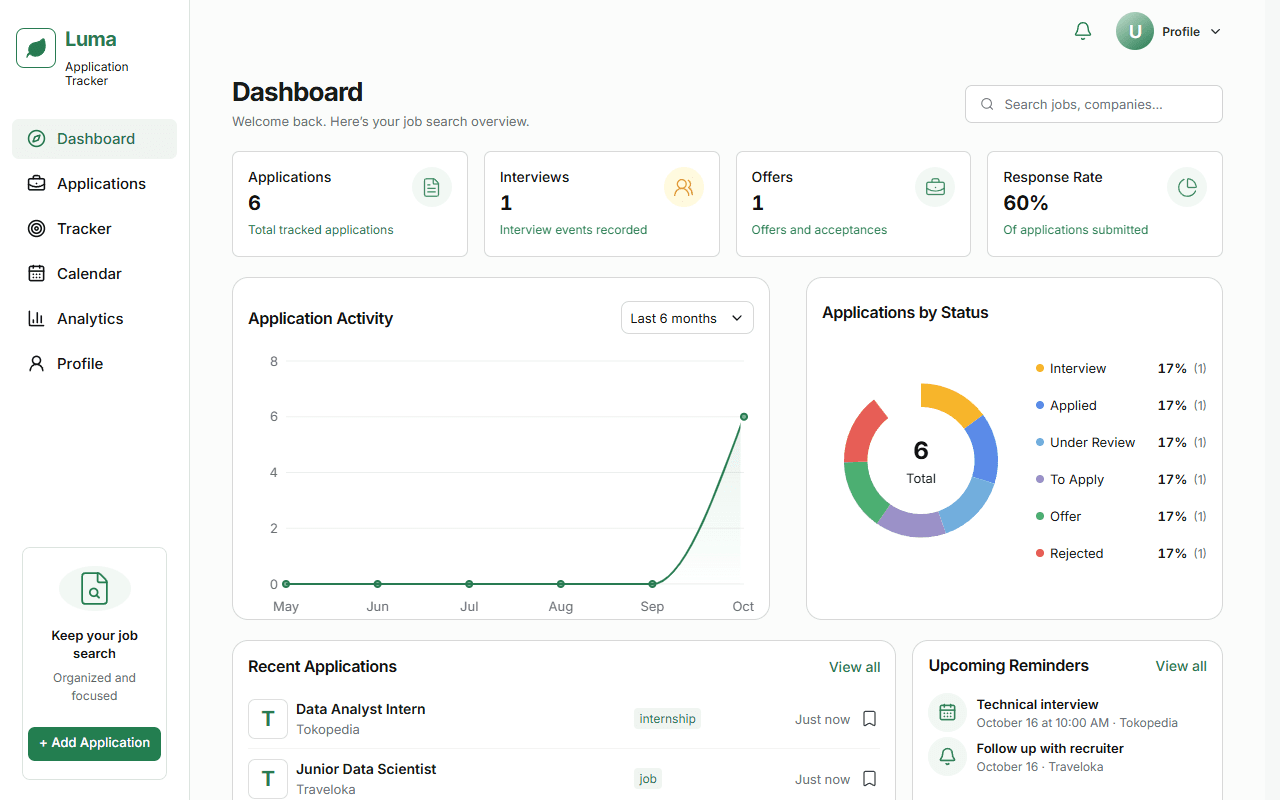Open Calendar from the sidebar
Screen dimensions: 1280x800
(94, 274)
